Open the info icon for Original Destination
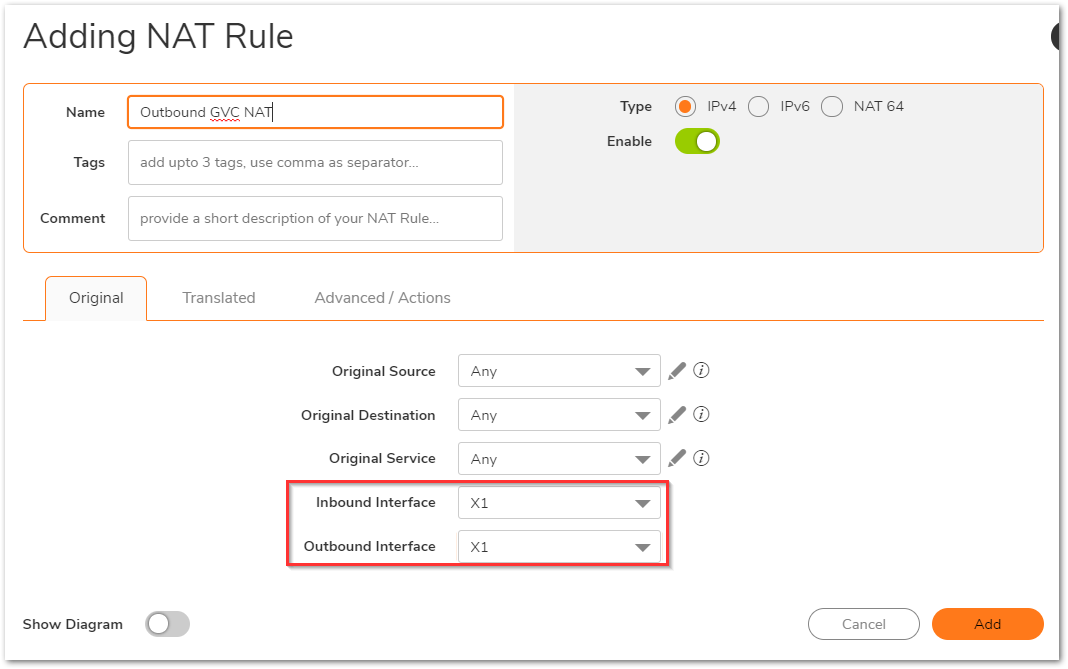Viewport: 1068px width, 669px height. click(x=701, y=414)
